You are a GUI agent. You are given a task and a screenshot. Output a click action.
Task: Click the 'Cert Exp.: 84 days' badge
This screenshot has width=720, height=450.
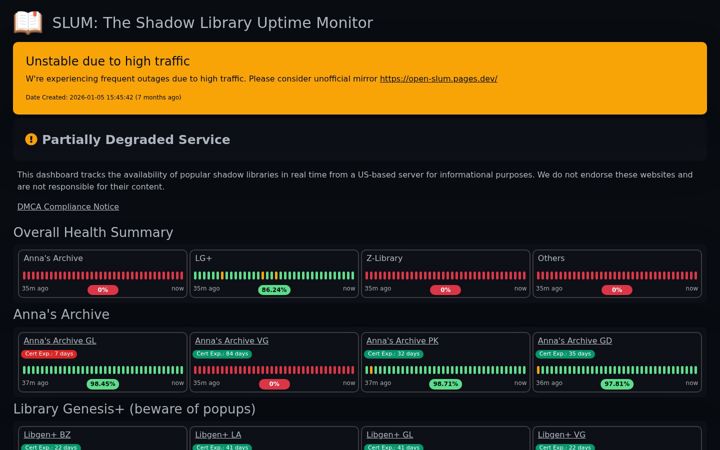pos(222,354)
